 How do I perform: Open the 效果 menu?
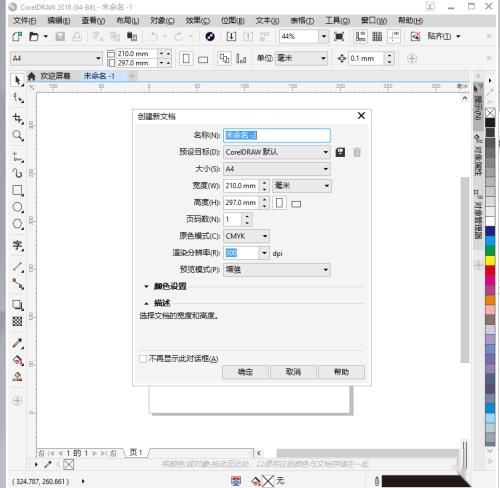pyautogui.click(x=198, y=21)
